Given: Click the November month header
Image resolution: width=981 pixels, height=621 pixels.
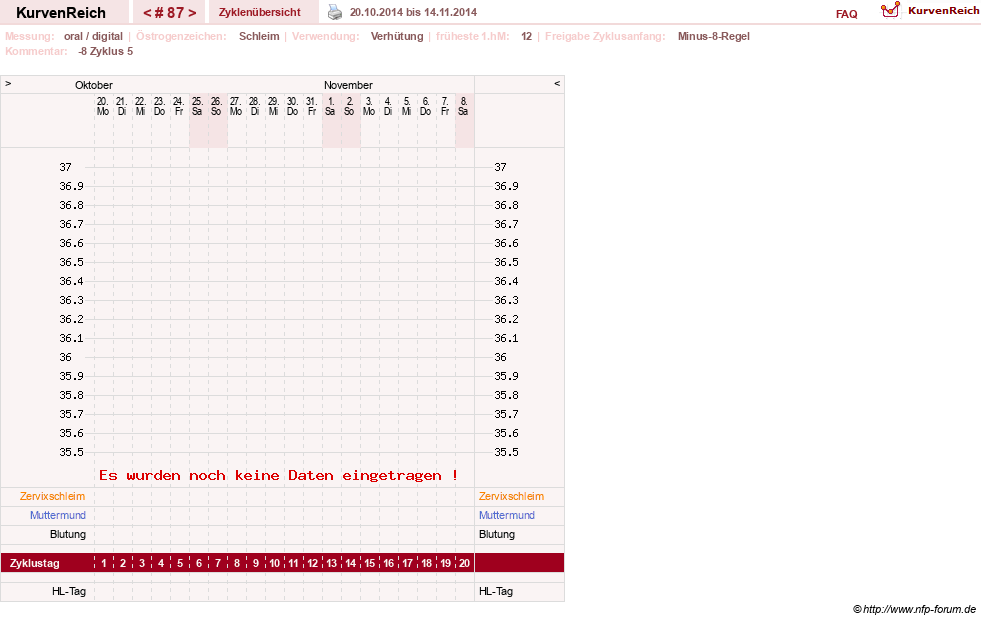Looking at the screenshot, I should (x=348, y=85).
